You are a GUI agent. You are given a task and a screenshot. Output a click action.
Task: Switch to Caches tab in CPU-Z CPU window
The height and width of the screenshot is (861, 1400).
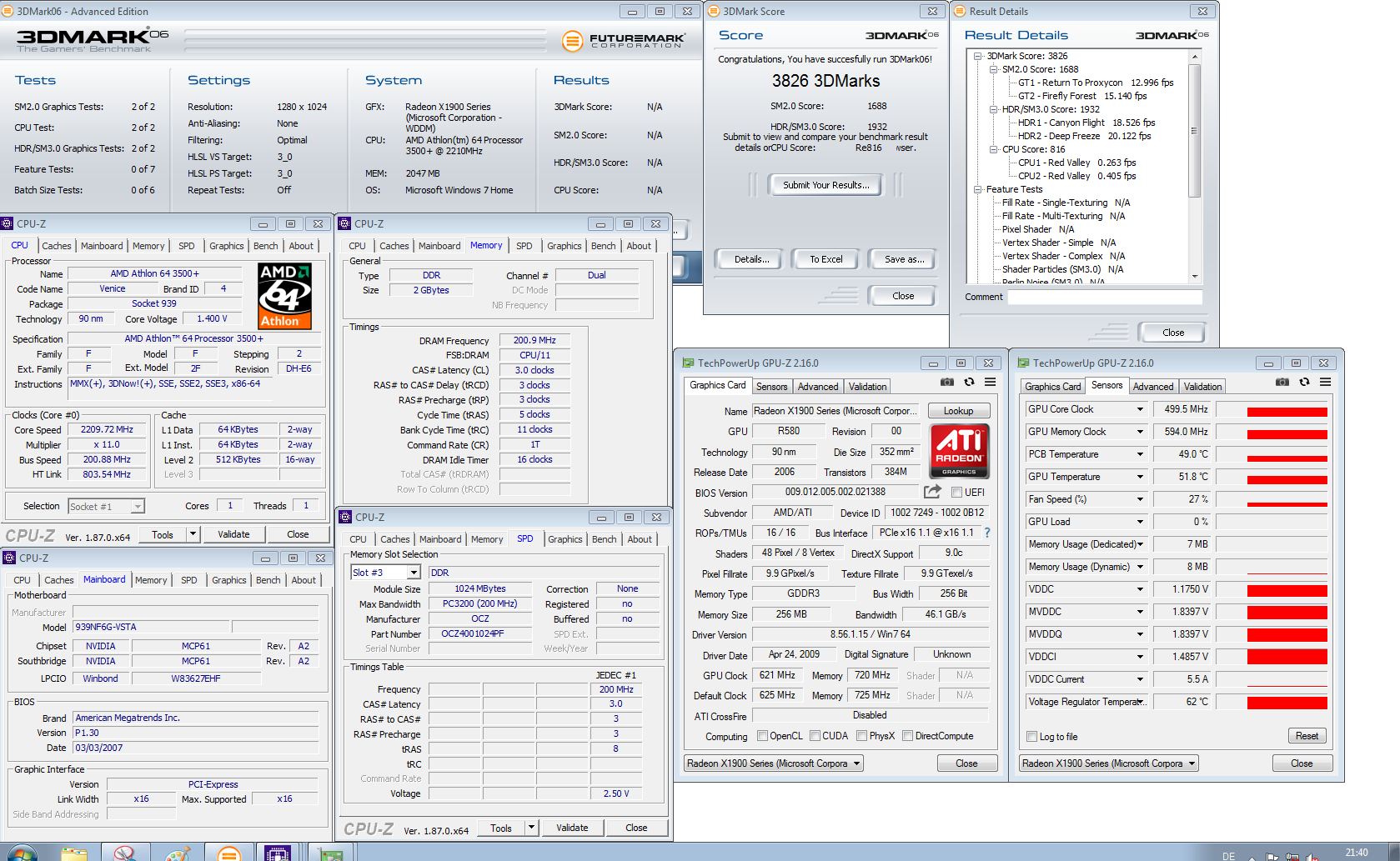(x=57, y=246)
